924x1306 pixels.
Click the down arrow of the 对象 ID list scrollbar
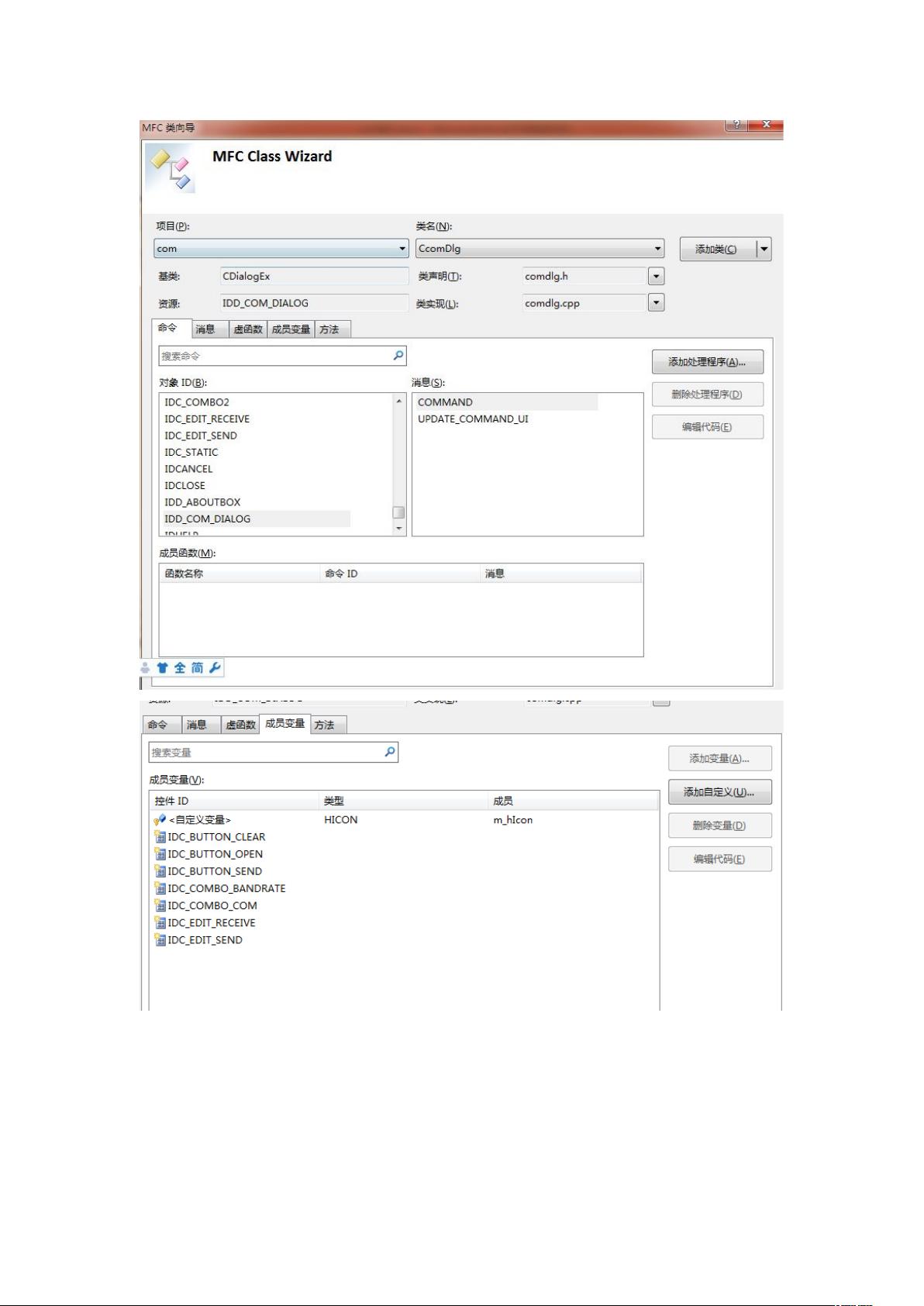pyautogui.click(x=399, y=528)
